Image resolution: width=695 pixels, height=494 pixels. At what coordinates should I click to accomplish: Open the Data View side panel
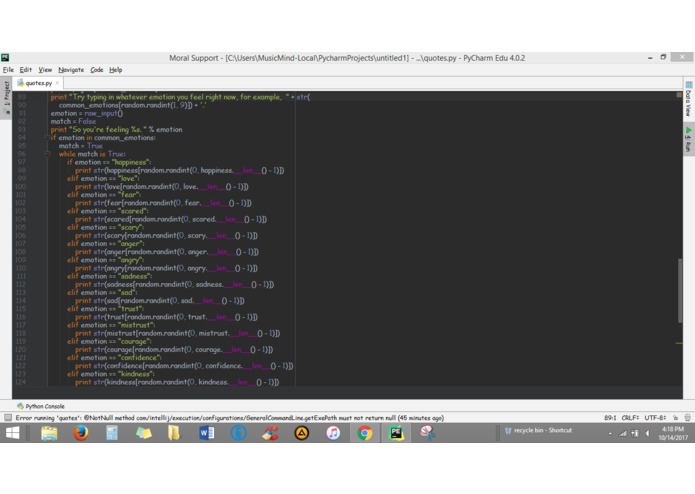point(688,100)
